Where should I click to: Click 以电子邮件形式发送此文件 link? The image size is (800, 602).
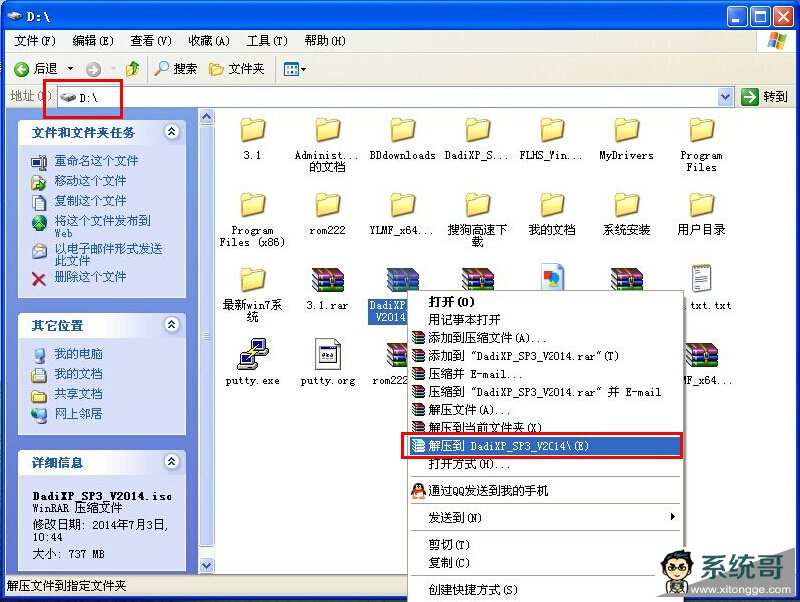(108, 254)
